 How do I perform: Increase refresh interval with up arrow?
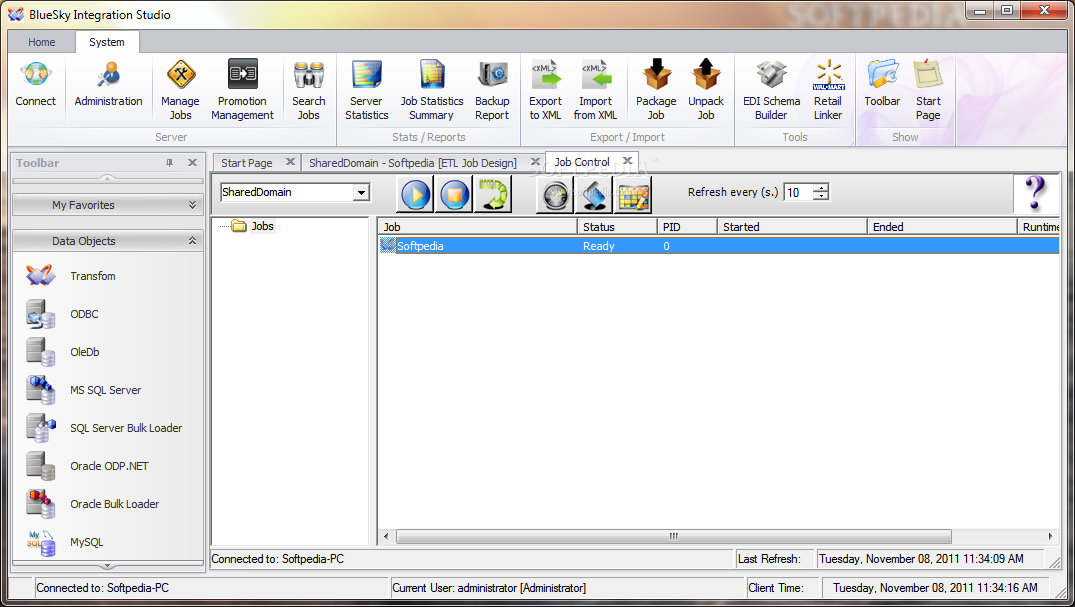pos(821,188)
